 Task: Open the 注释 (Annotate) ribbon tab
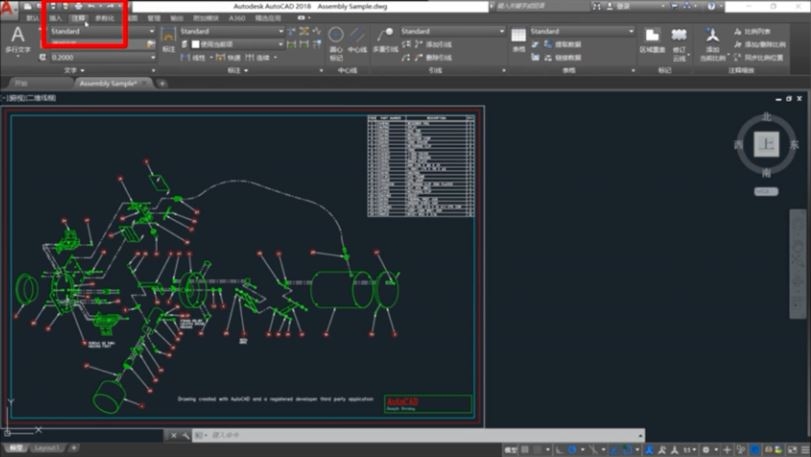78,18
